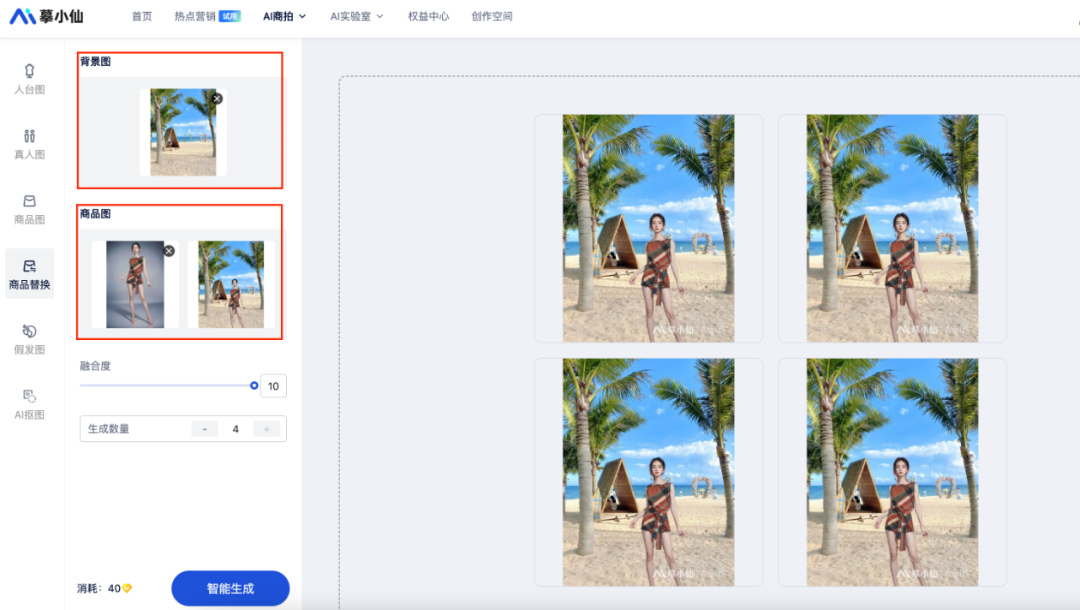Decrease 生成数量 with the minus control
The height and width of the screenshot is (610, 1080).
[204, 428]
